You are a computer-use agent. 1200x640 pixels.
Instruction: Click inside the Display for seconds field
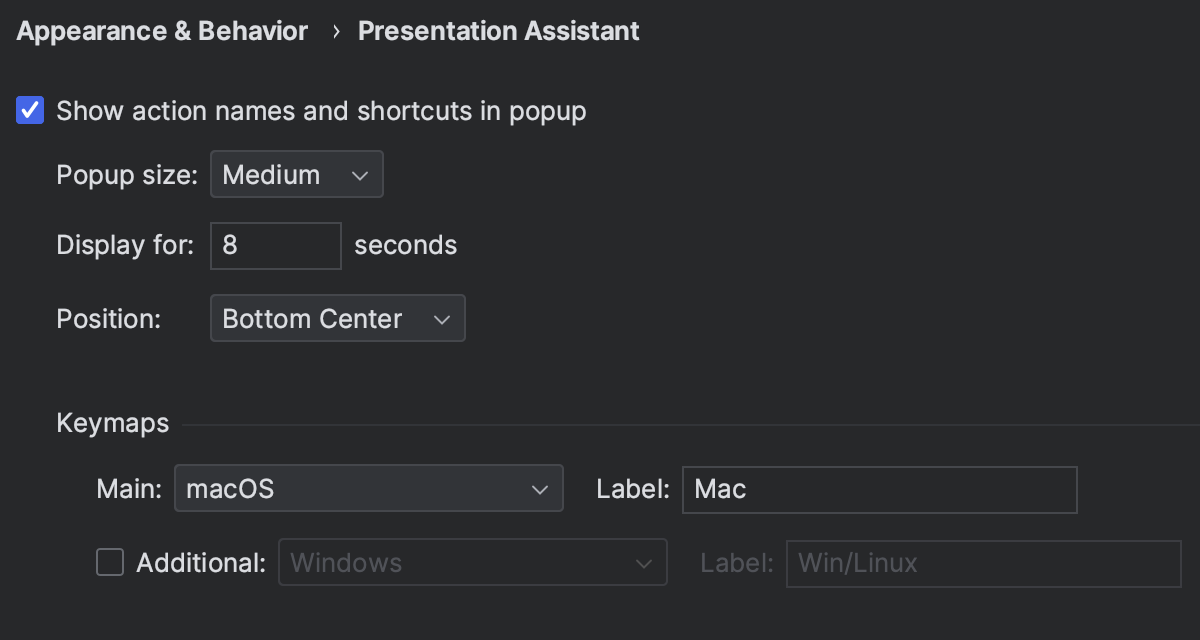pos(275,245)
